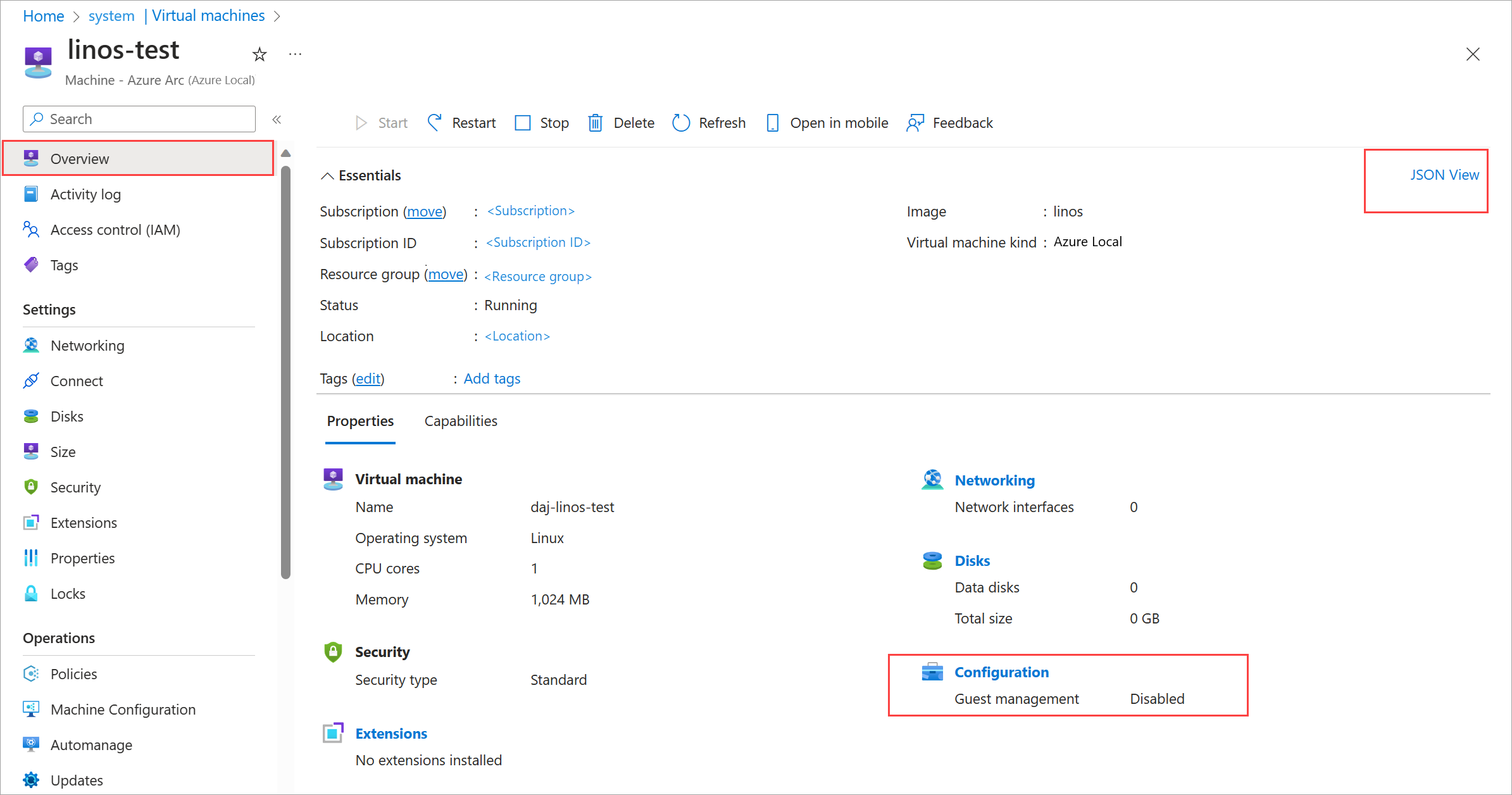Open the Security shield sidebar item
This screenshot has width=1512, height=795.
(x=75, y=487)
